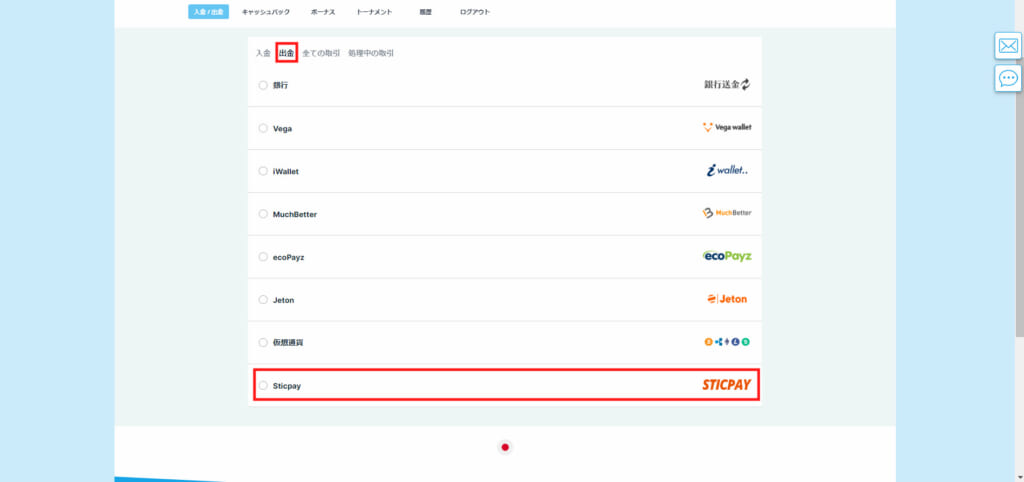Image resolution: width=1024 pixels, height=482 pixels.
Task: Open the 履歴 menu item
Action: [426, 12]
